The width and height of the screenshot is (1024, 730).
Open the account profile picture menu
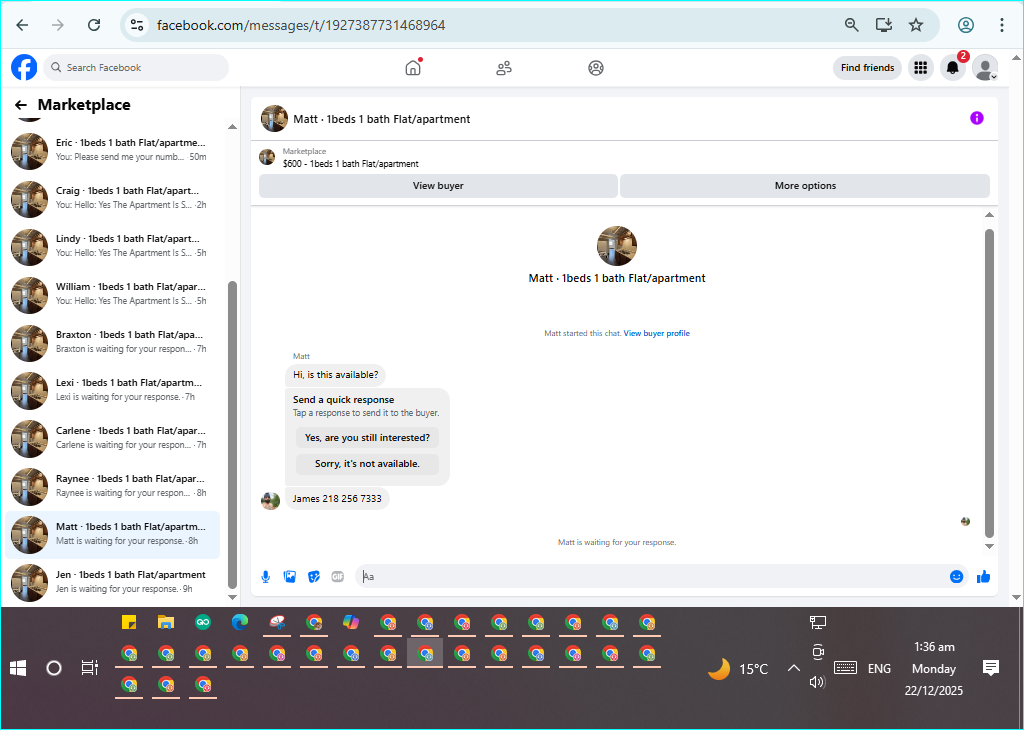(x=985, y=67)
